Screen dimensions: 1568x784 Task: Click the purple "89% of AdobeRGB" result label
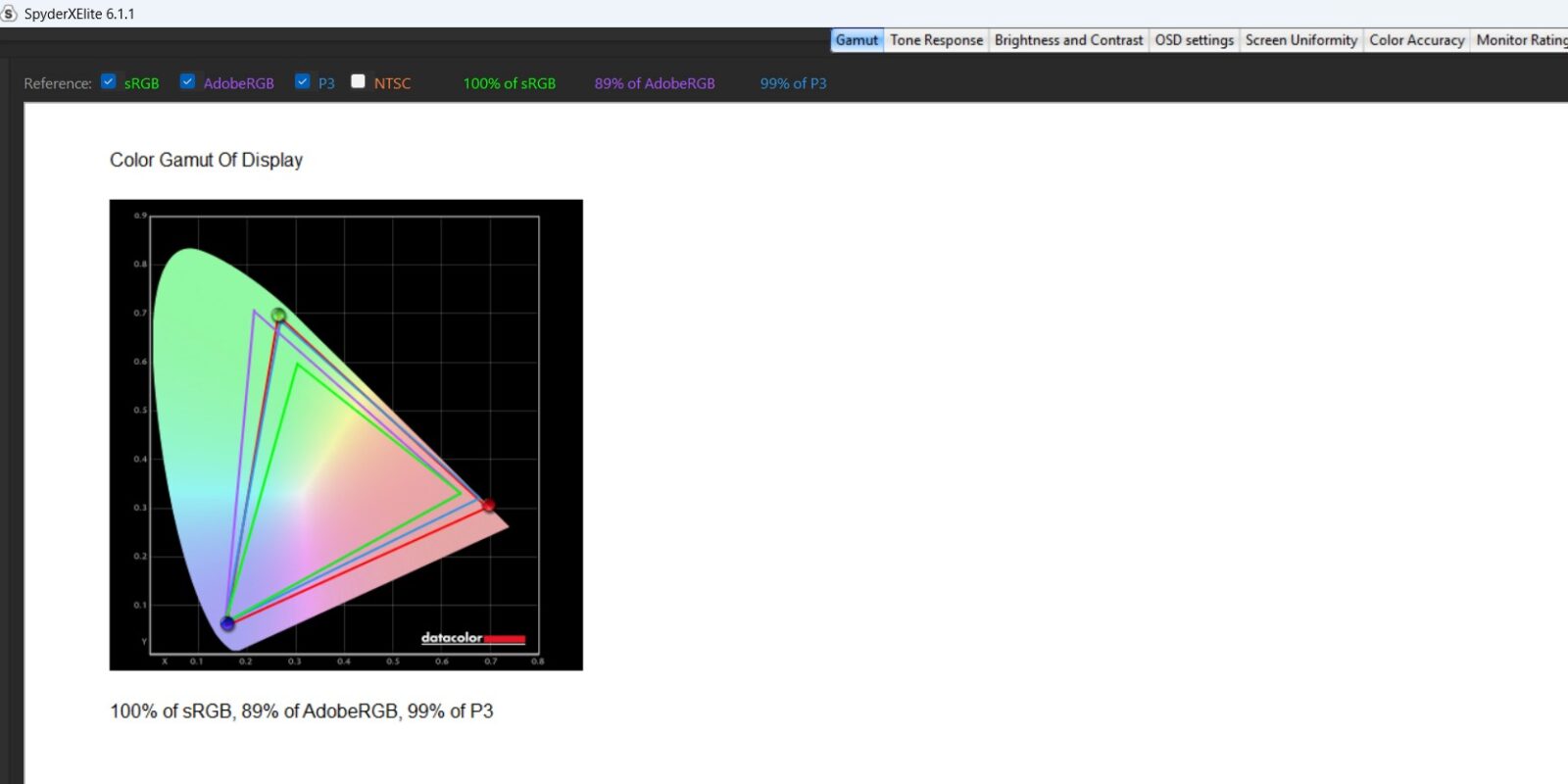pyautogui.click(x=654, y=83)
